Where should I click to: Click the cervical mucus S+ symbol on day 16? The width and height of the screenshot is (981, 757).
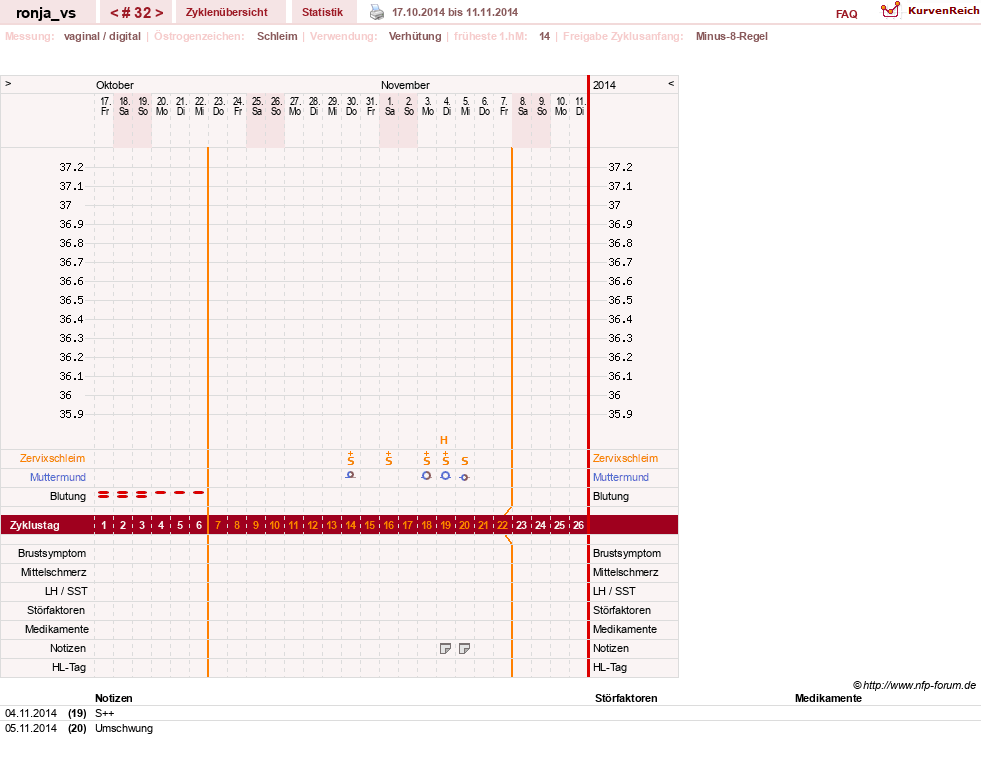[x=389, y=459]
